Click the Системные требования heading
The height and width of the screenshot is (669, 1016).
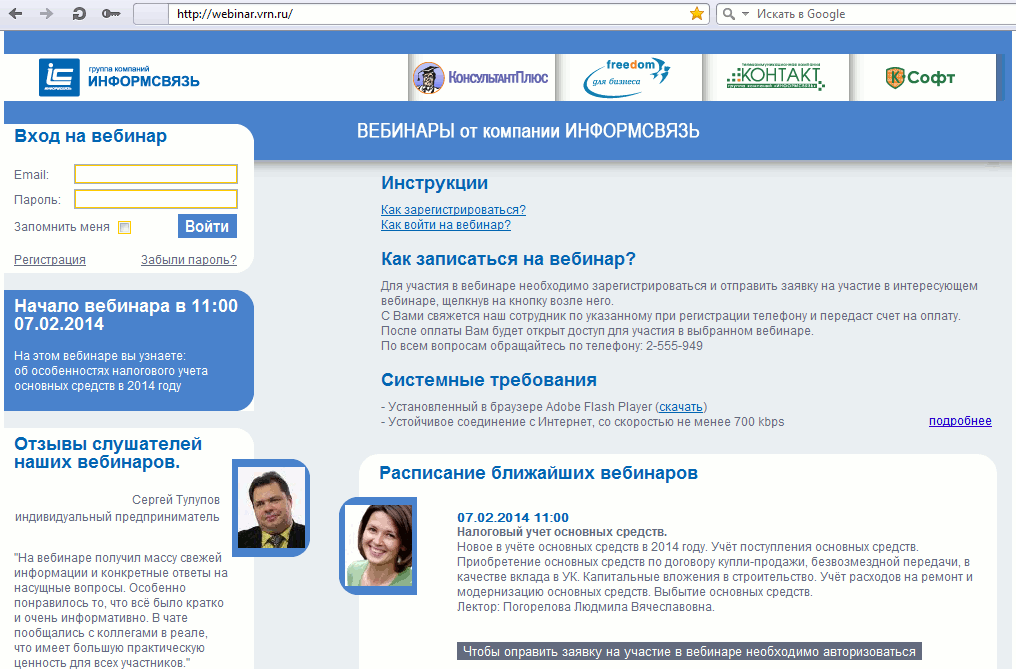(x=489, y=380)
